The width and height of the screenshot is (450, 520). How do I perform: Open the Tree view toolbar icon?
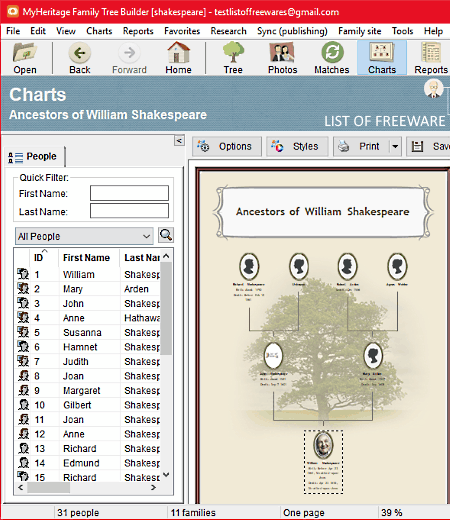click(x=233, y=58)
